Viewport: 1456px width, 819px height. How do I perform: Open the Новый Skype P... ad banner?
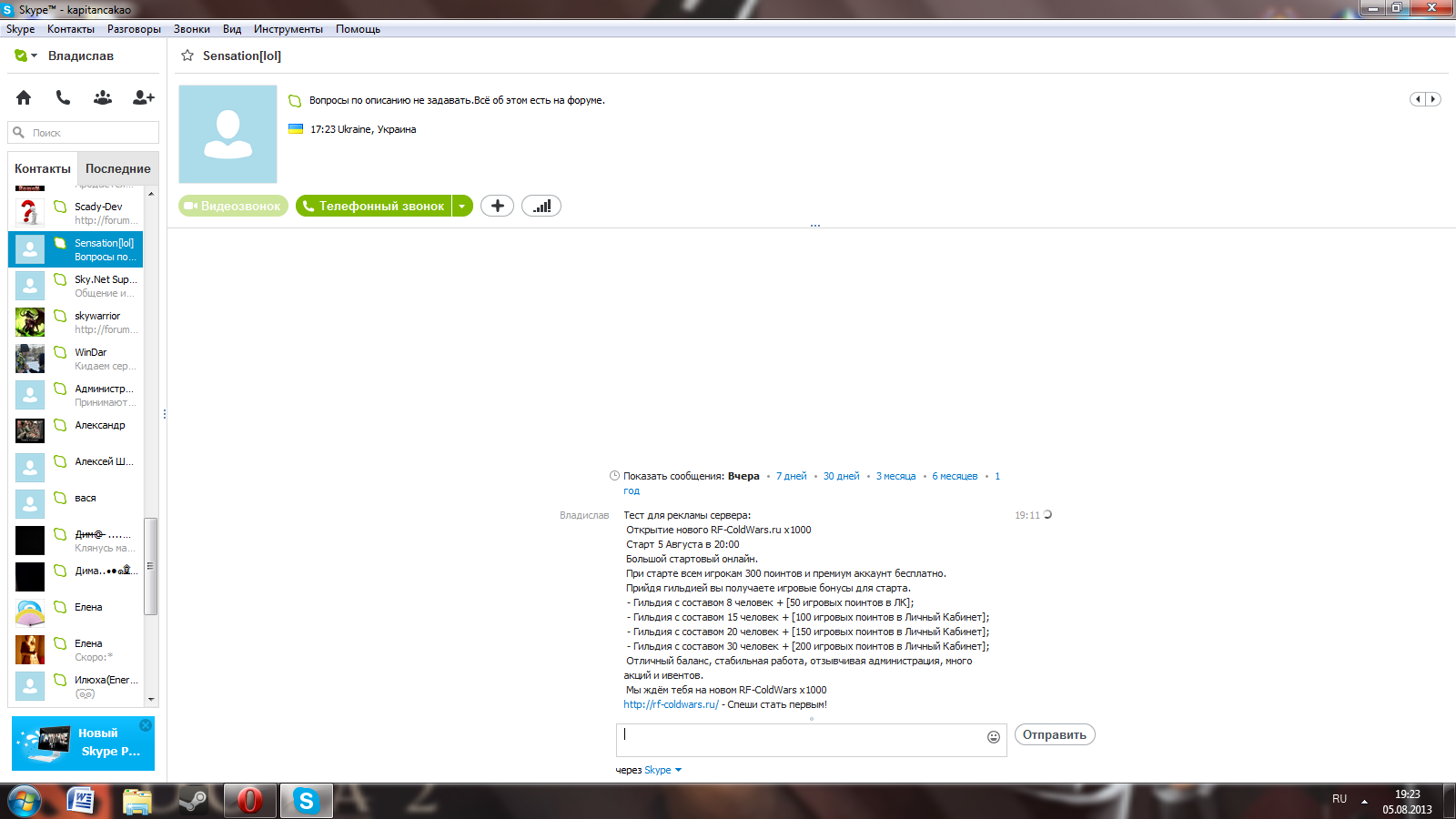tap(83, 743)
